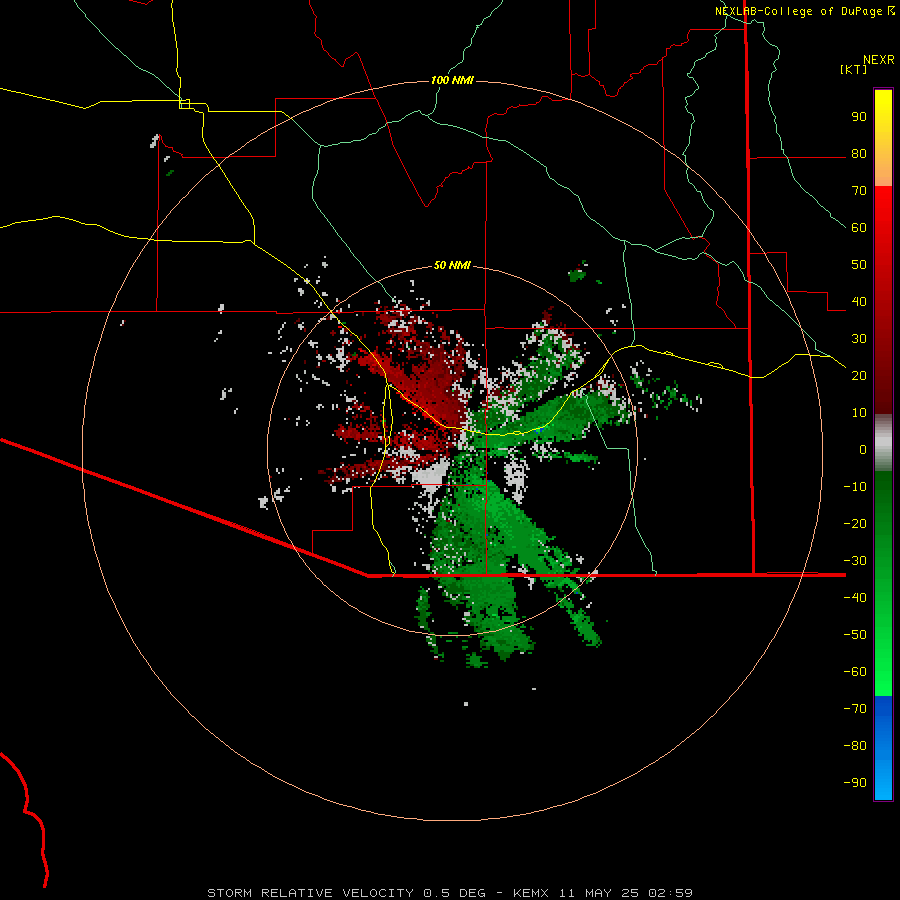This screenshot has height=900, width=900.
Task: Select the -50 value on the velocity scale
Action: click(855, 635)
